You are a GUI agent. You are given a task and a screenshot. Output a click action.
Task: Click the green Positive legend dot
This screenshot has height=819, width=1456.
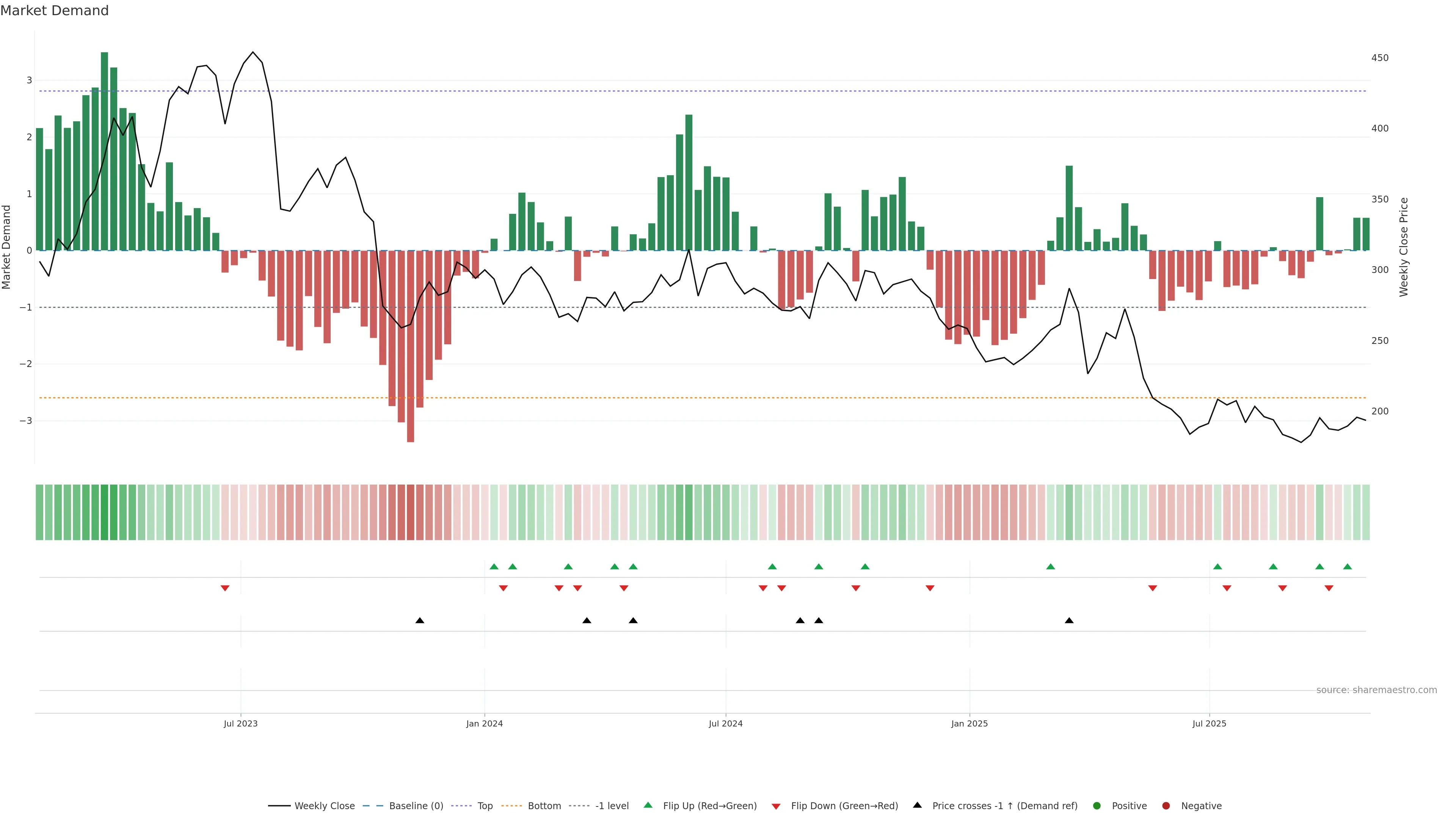click(x=1097, y=806)
